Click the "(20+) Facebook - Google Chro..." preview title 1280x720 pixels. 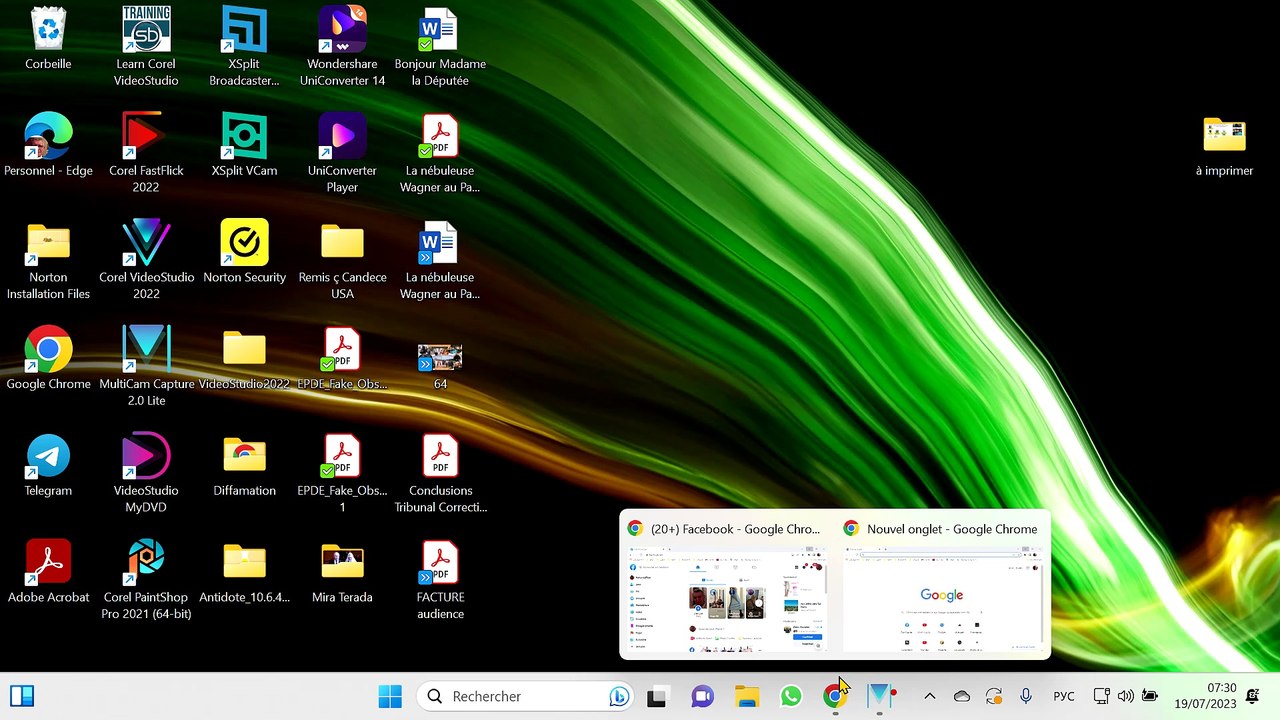[x=735, y=529]
